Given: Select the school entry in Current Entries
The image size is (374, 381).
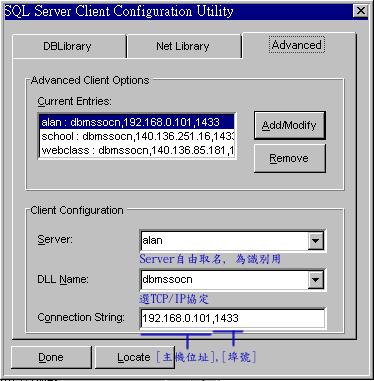Looking at the screenshot, I should (137, 136).
